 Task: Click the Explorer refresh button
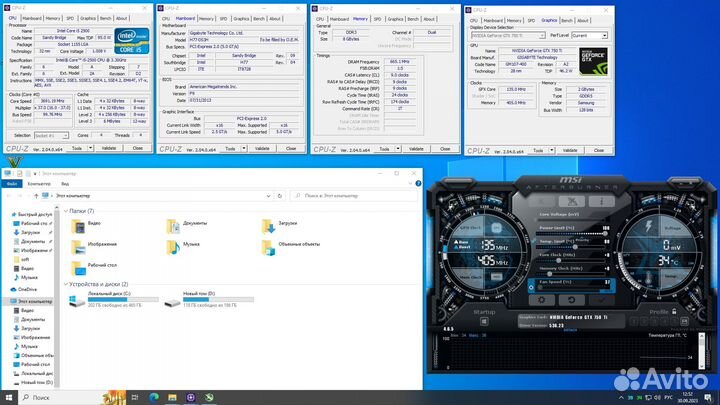tap(280, 196)
